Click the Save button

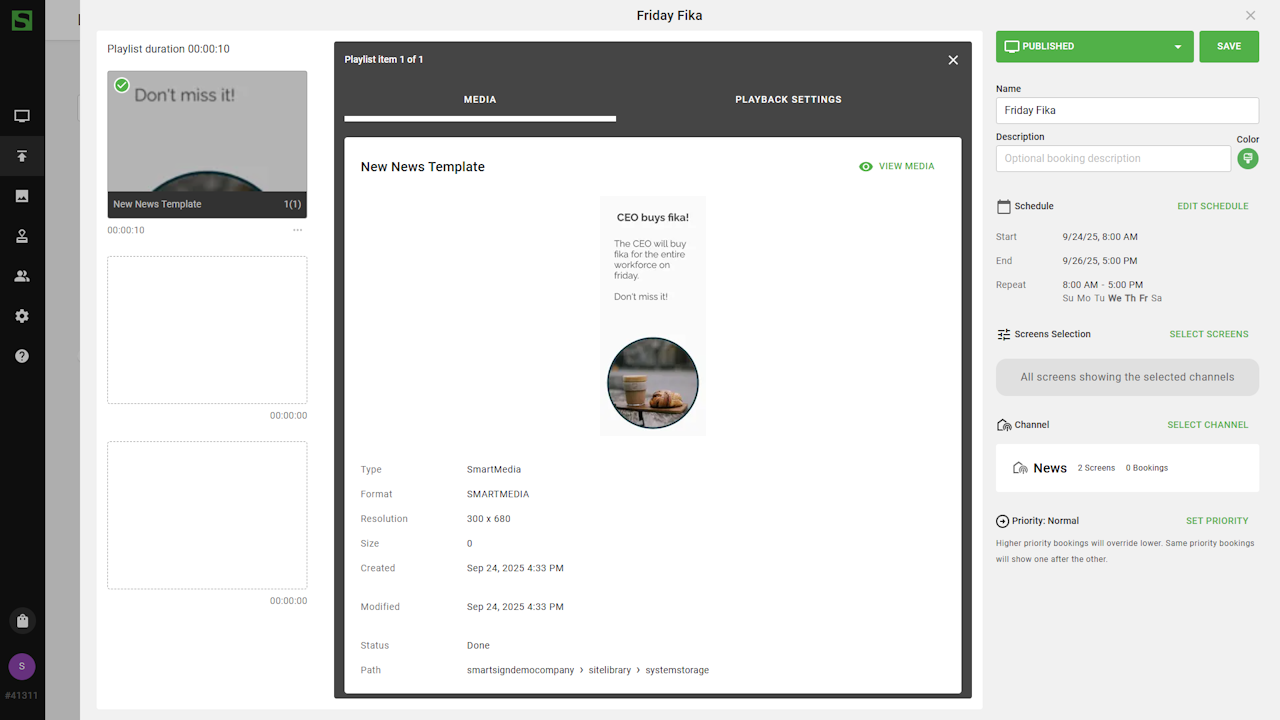point(1229,47)
